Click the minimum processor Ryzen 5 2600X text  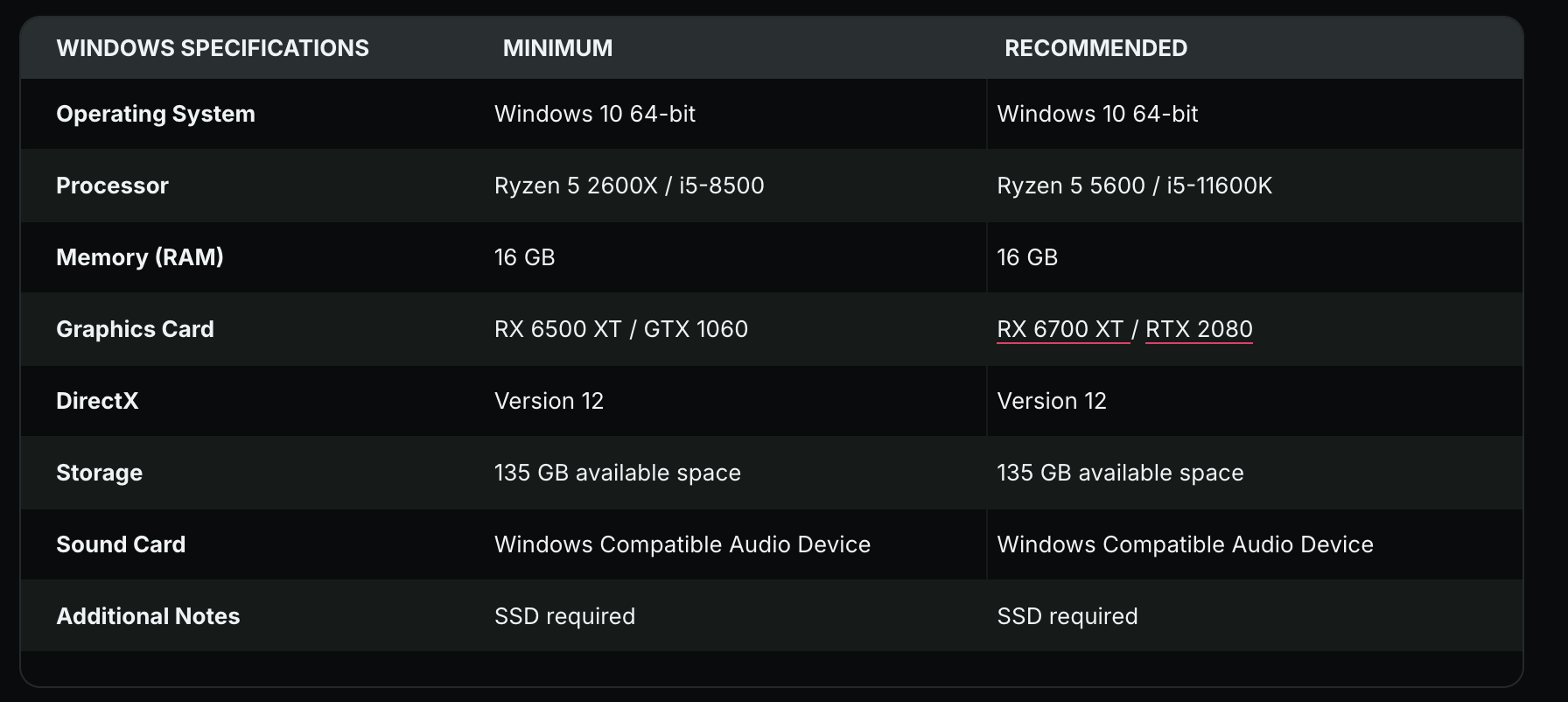(575, 186)
